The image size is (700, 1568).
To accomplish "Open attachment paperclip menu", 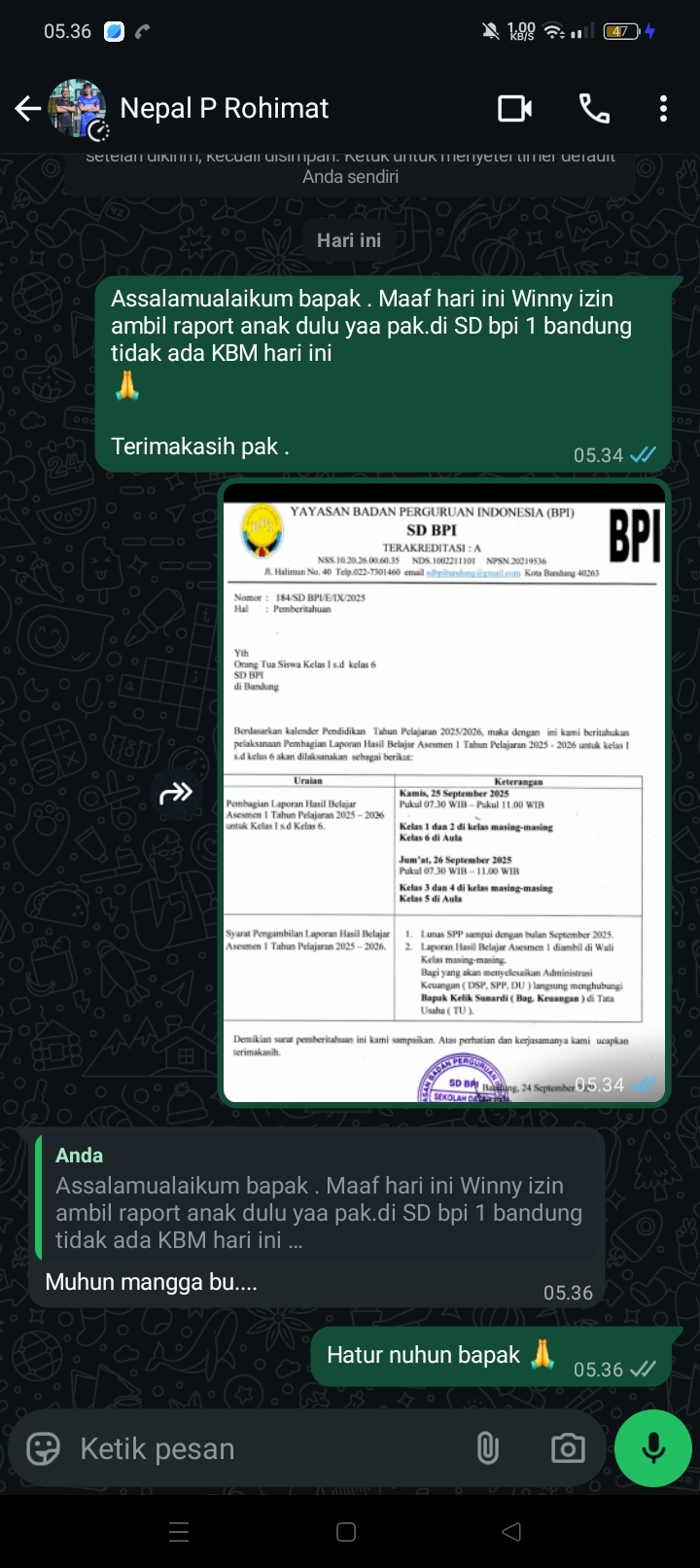I will click(488, 1448).
